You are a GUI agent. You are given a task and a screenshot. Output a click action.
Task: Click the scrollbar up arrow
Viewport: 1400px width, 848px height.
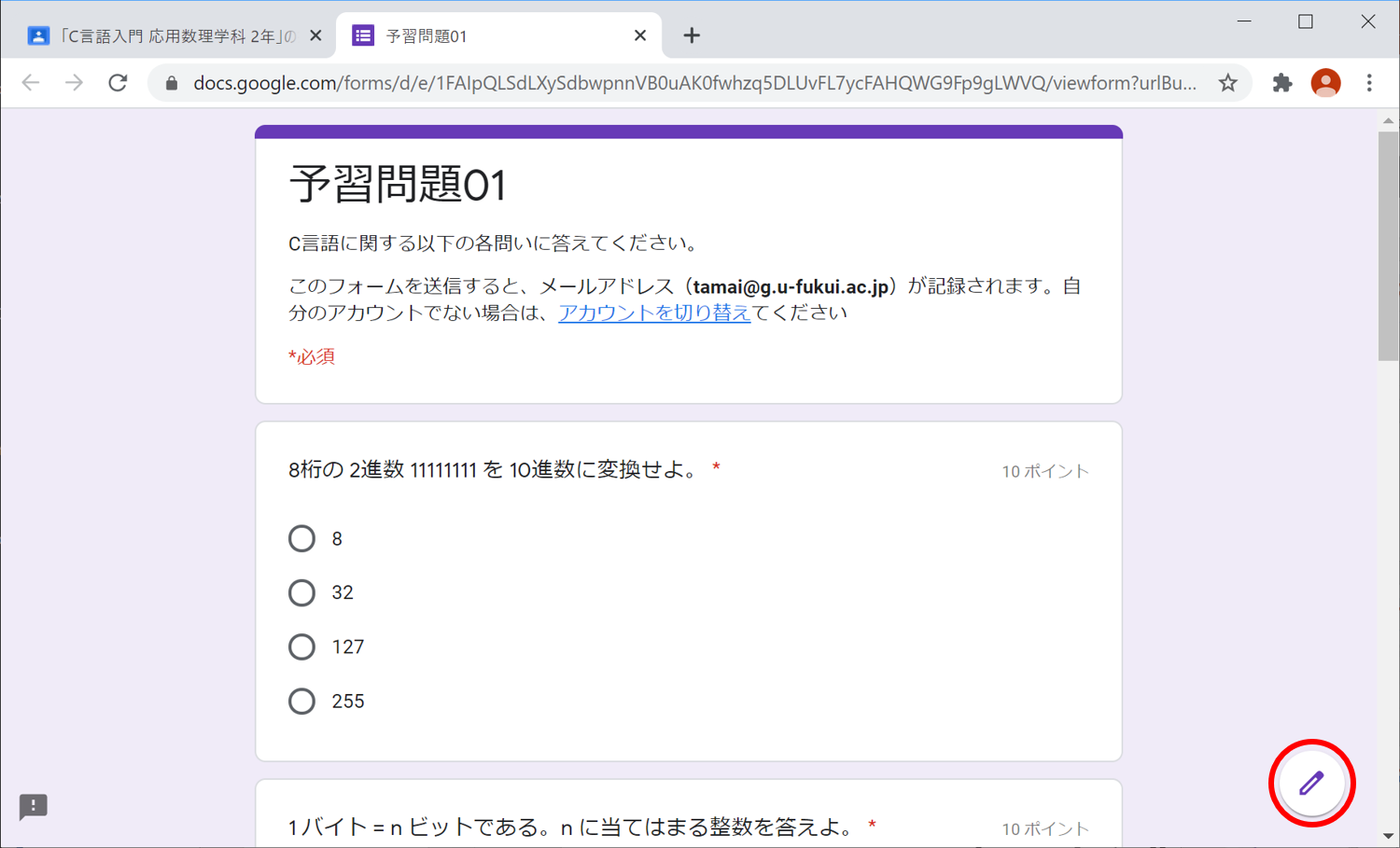coord(1388,120)
